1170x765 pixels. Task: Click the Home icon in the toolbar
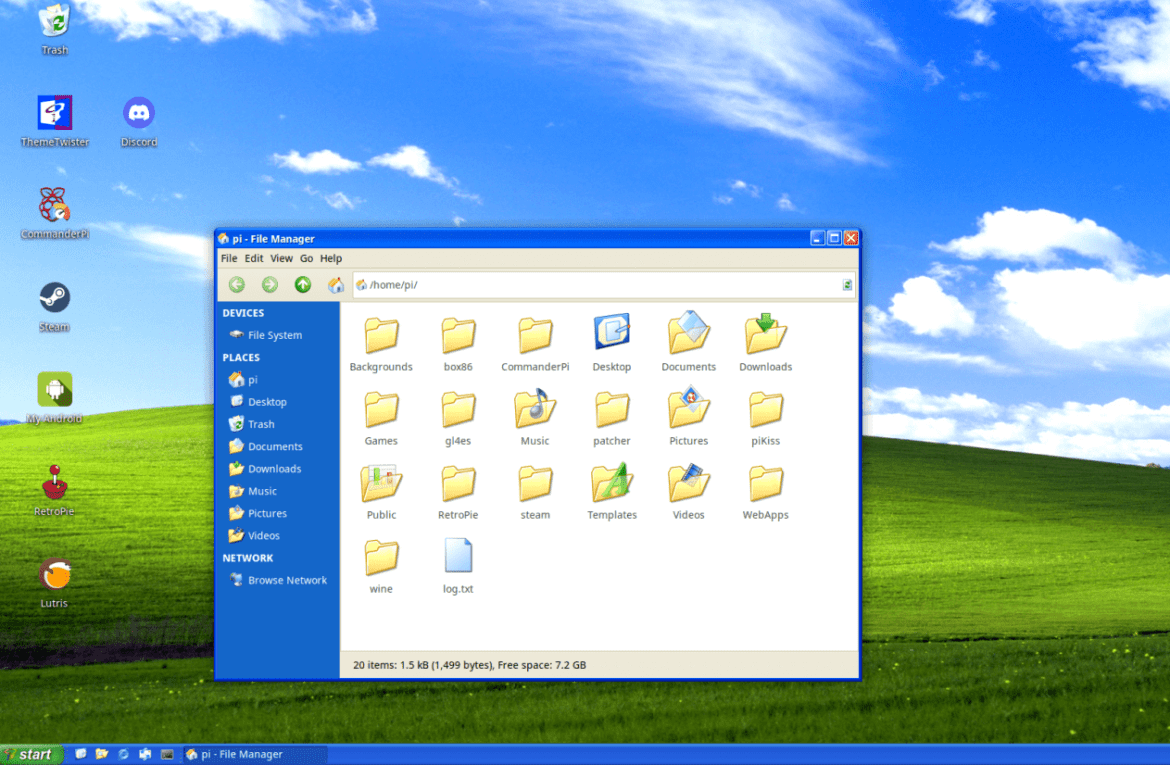[x=335, y=284]
